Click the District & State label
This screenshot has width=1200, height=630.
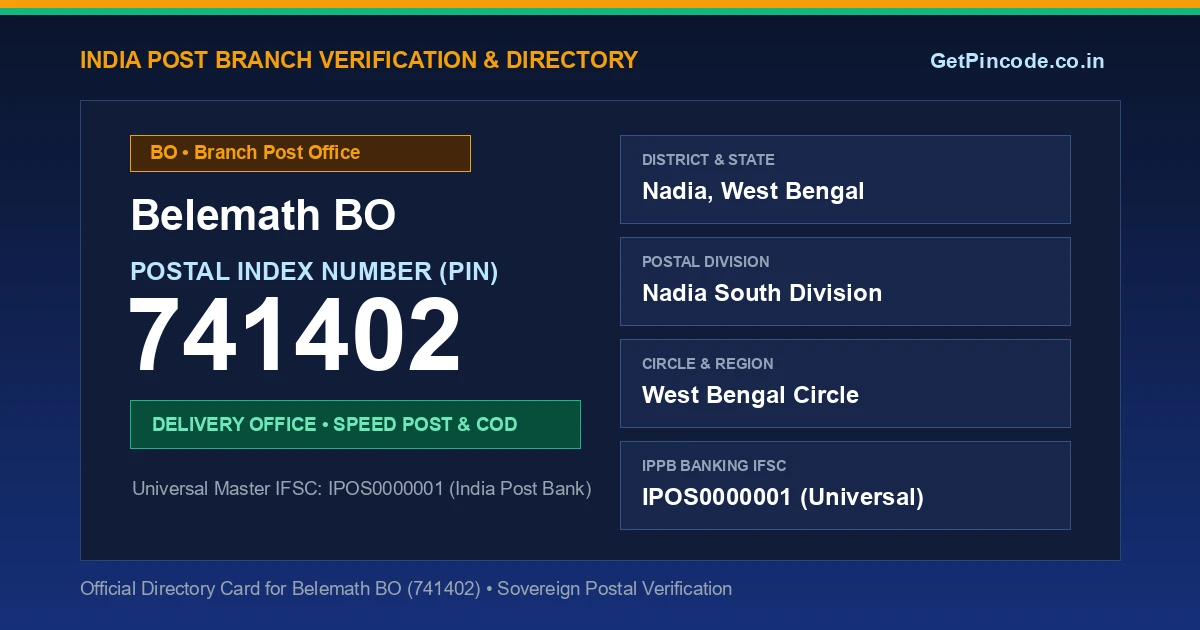708,160
